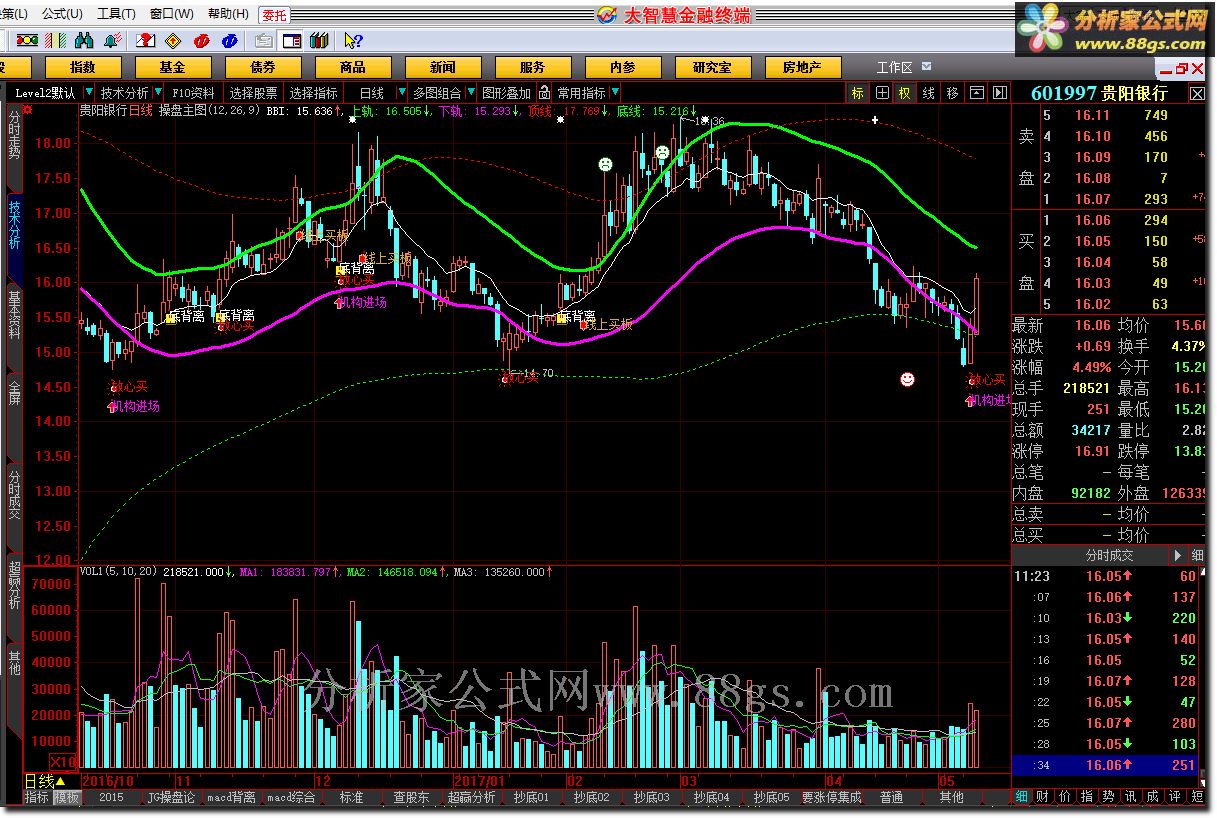This screenshot has height=818, width=1217.
Task: Open the books library icon
Action: (319, 40)
